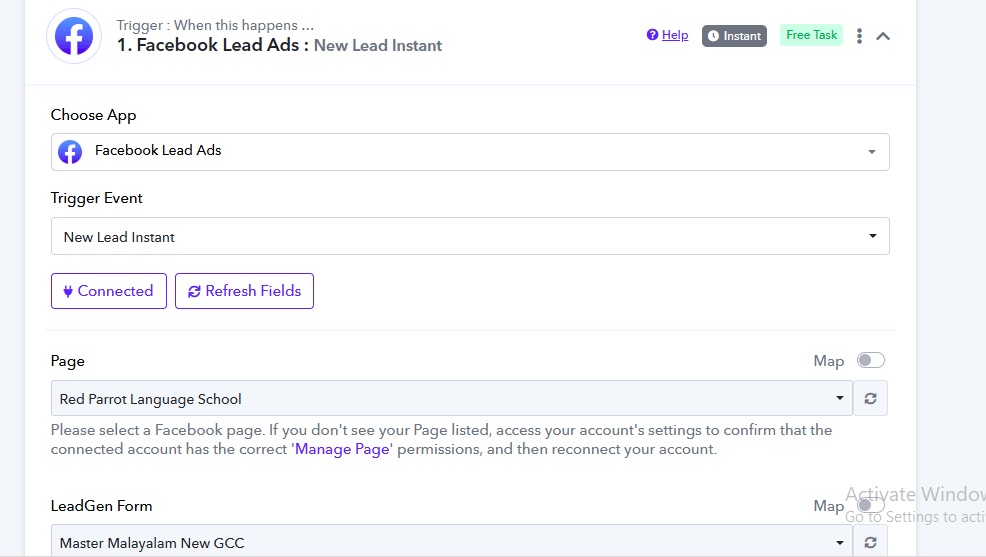Click the Instant badge
This screenshot has width=986, height=557.
(734, 36)
